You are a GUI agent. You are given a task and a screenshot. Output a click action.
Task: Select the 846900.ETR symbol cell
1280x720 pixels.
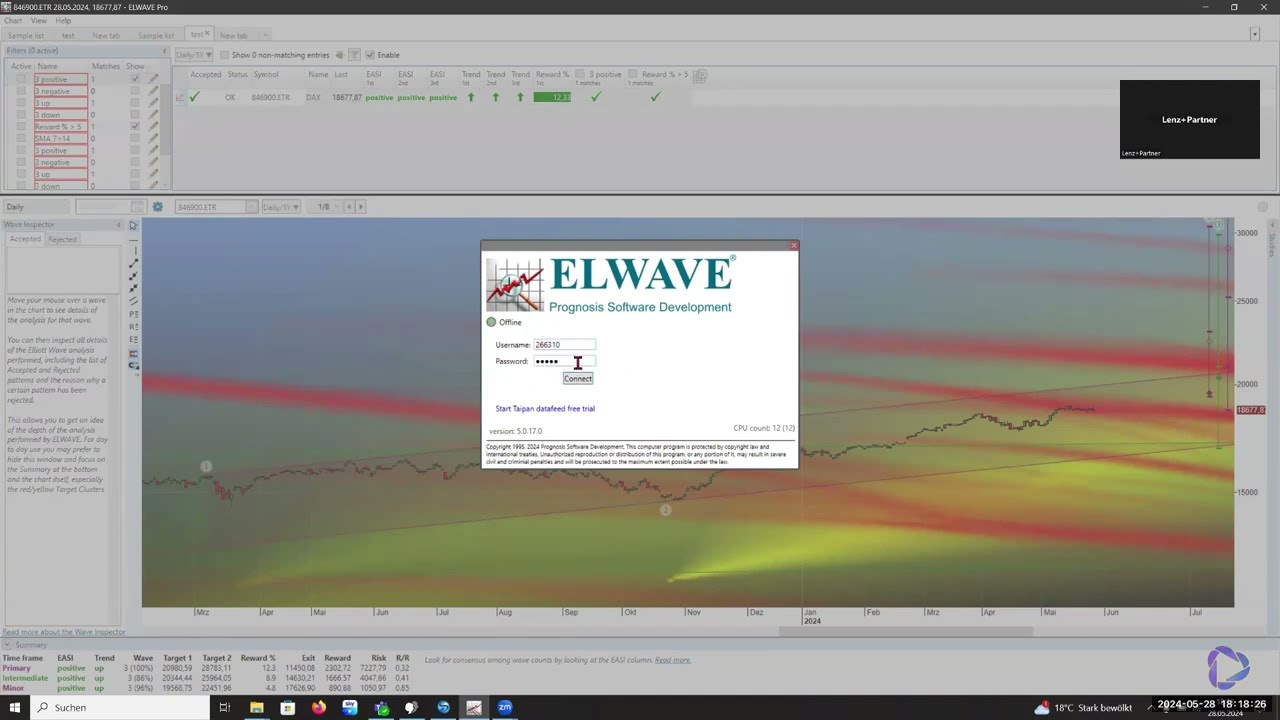[270, 97]
